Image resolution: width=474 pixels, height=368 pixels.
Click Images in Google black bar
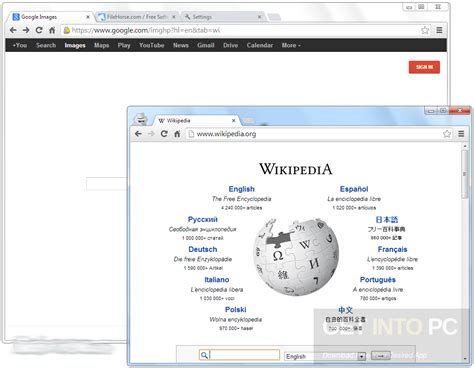click(x=75, y=45)
